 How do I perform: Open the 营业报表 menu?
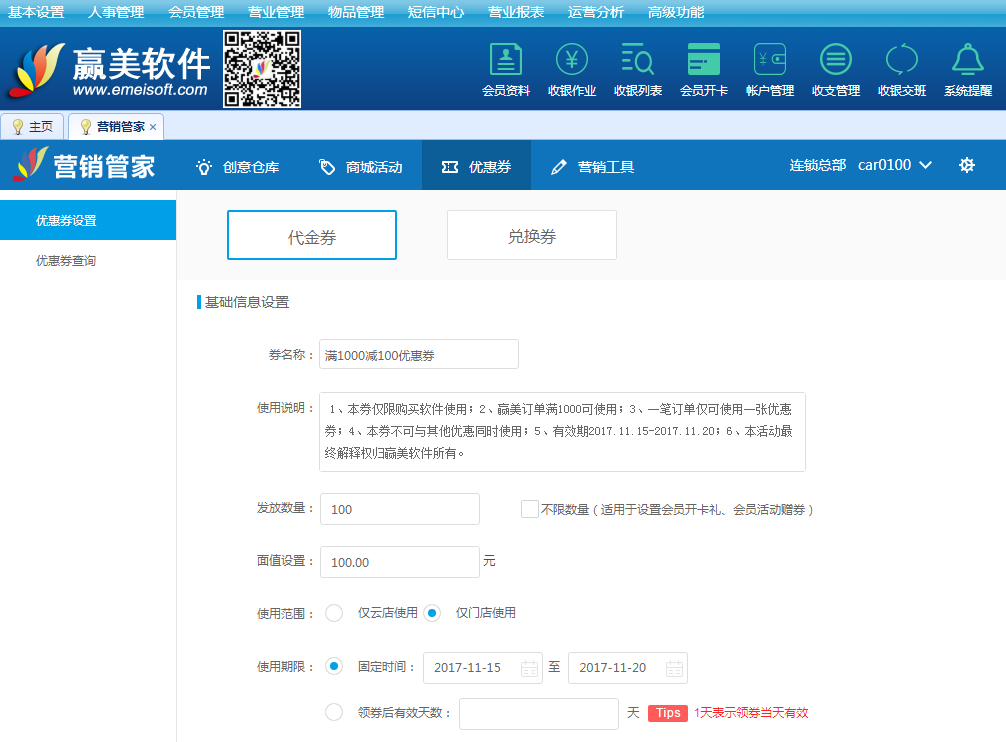pos(516,12)
